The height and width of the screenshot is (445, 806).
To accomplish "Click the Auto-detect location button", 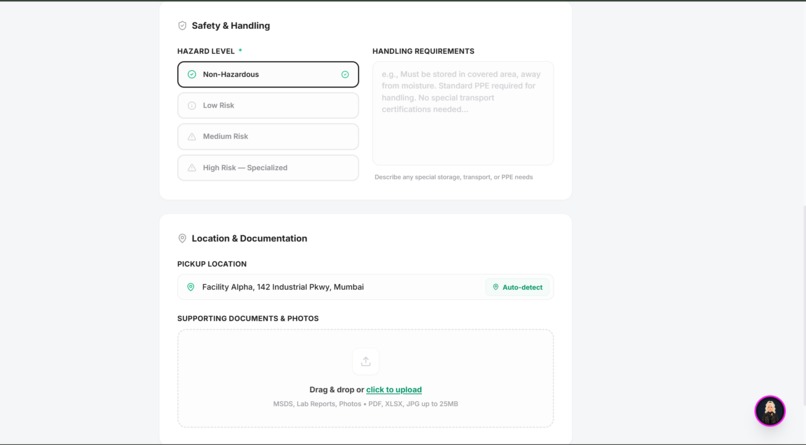I will pos(517,287).
